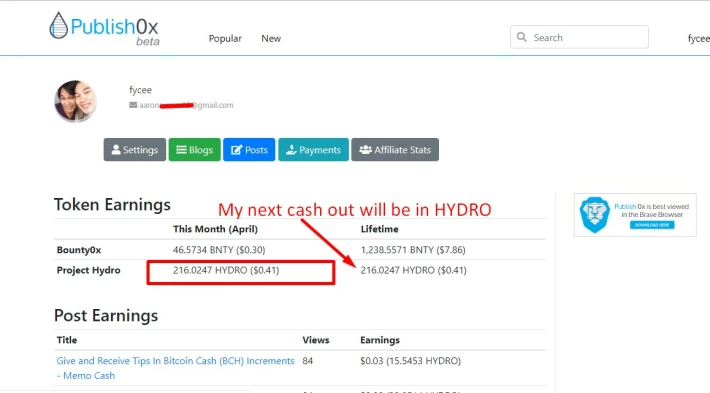Open the Payments button
This screenshot has width=710, height=393.
313,150
